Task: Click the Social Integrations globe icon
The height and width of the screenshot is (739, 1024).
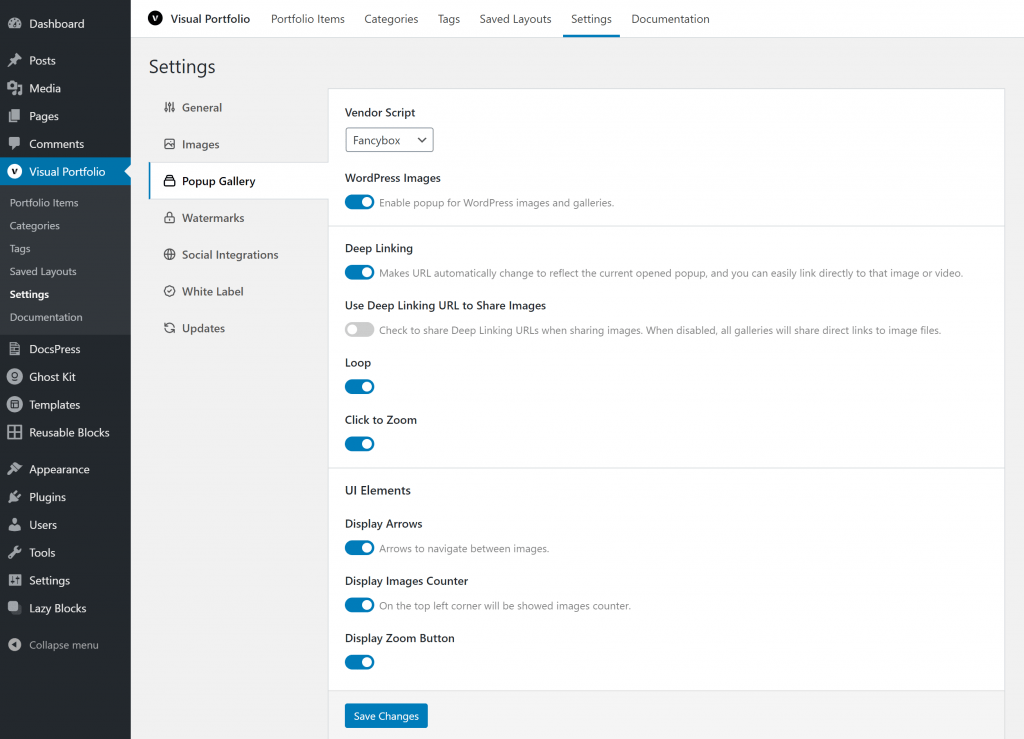Action: [170, 255]
